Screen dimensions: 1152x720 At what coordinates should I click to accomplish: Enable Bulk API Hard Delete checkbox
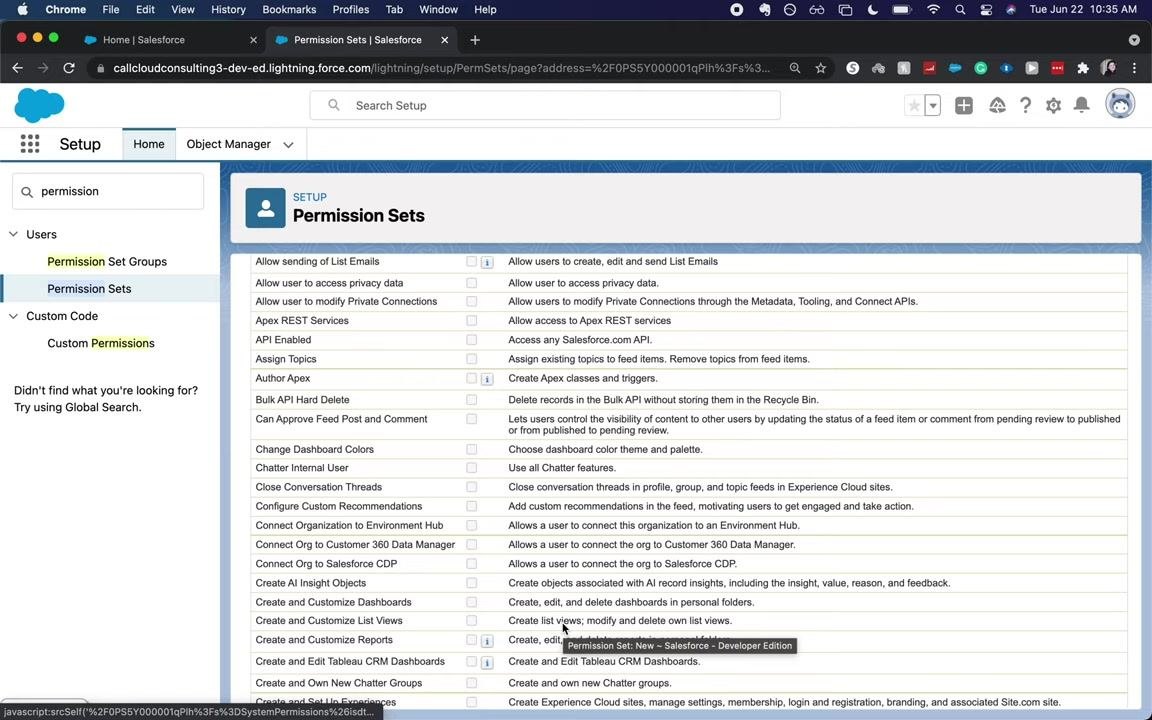point(472,400)
